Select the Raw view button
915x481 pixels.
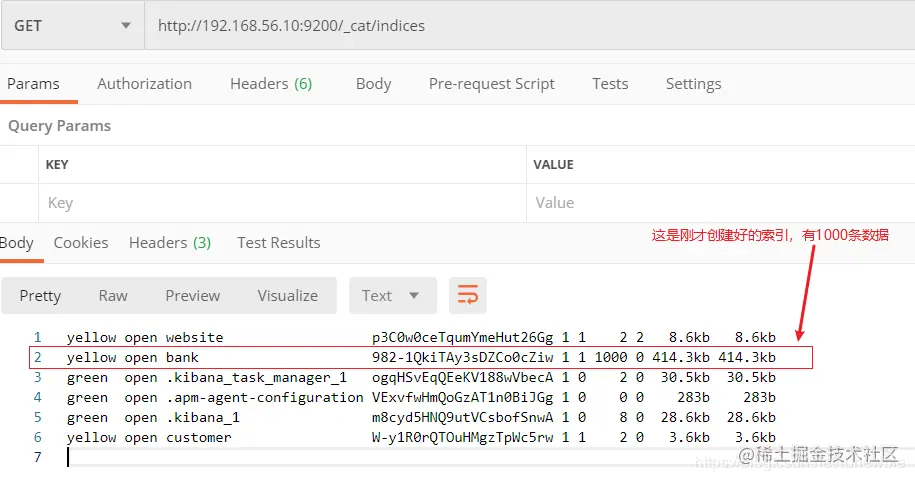click(113, 296)
